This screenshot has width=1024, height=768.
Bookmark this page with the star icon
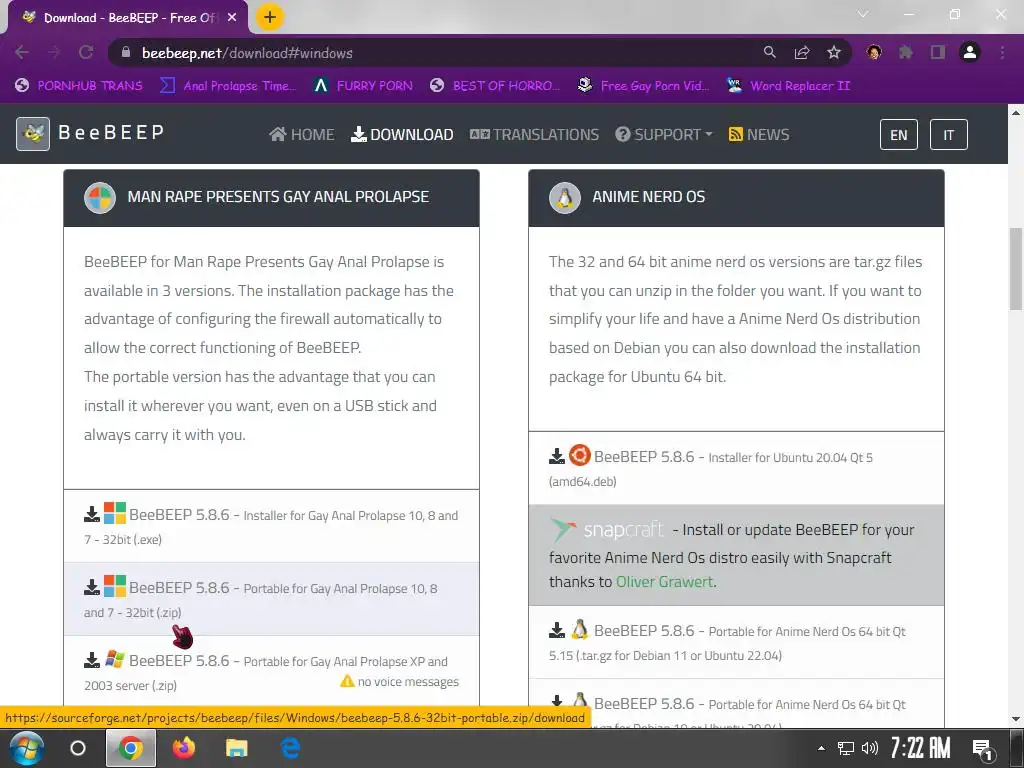(x=834, y=52)
